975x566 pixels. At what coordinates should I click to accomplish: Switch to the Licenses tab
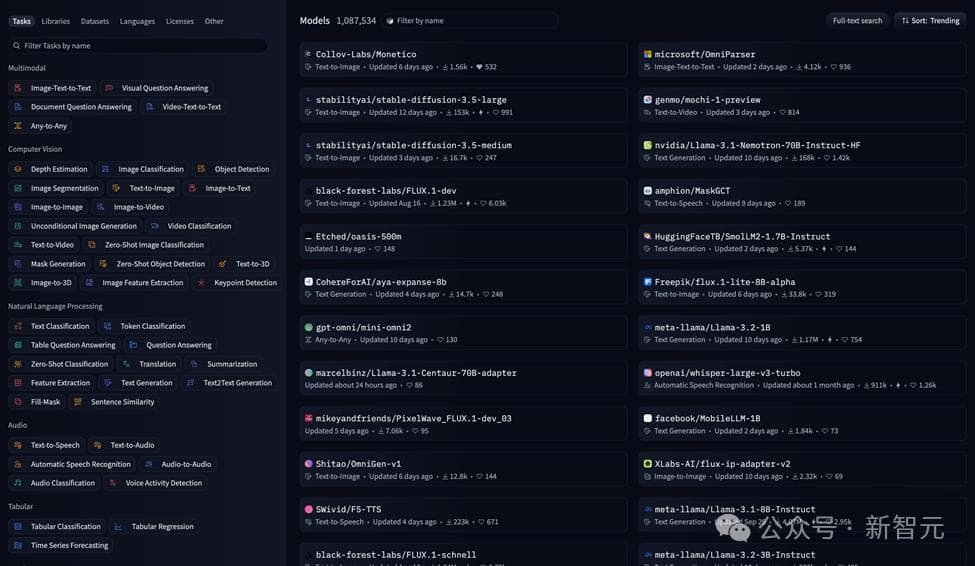tap(180, 21)
